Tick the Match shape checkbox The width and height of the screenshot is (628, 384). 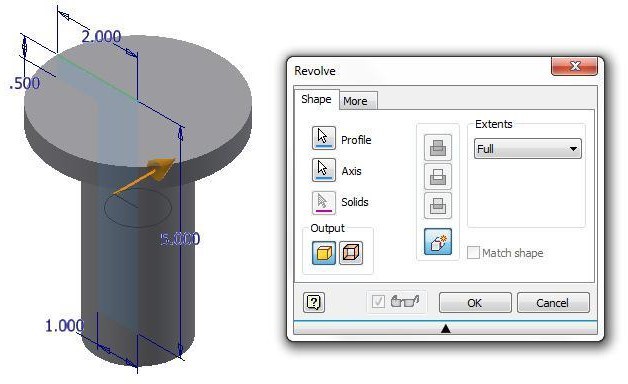[x=473, y=253]
